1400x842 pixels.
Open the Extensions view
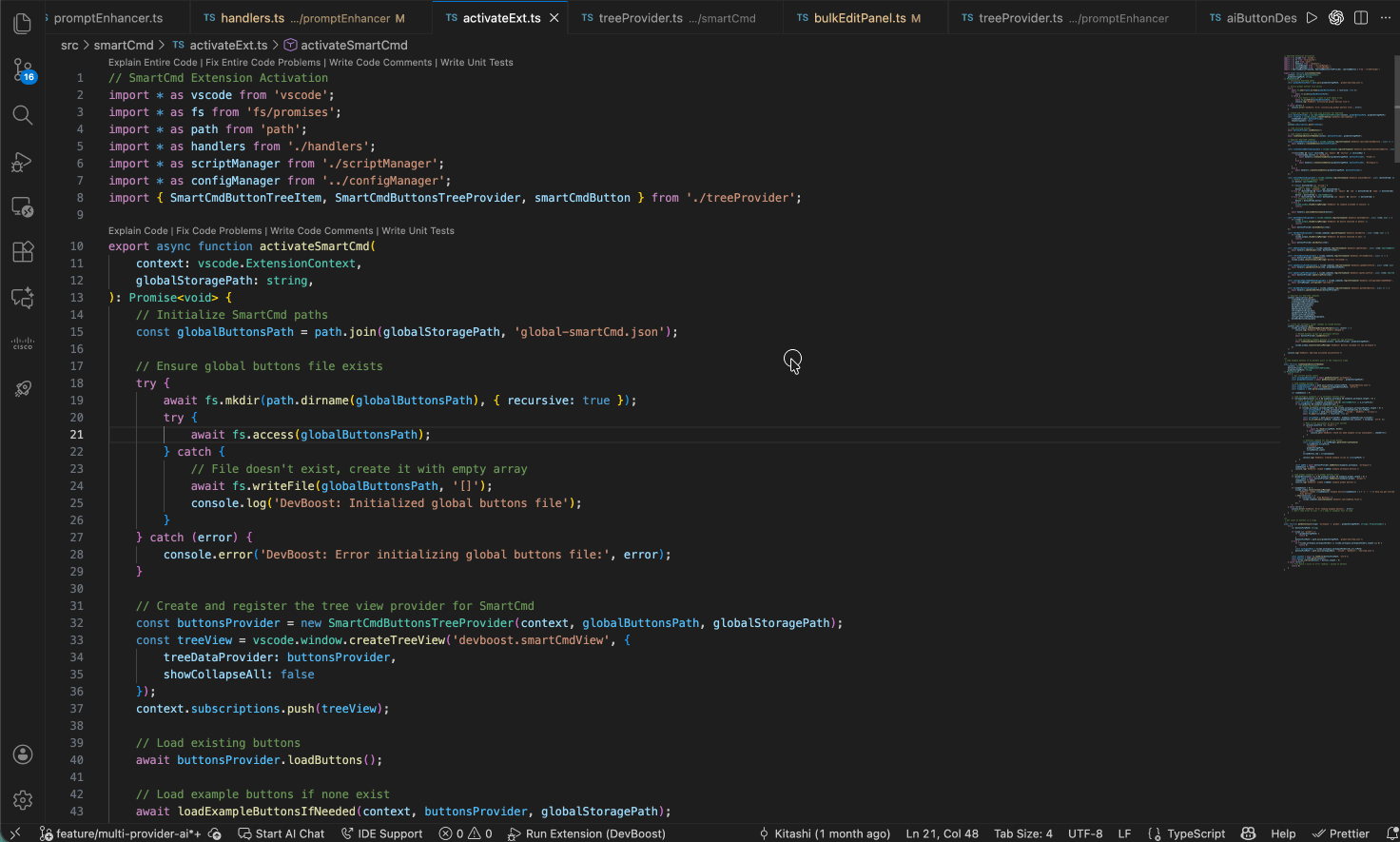[x=22, y=251]
